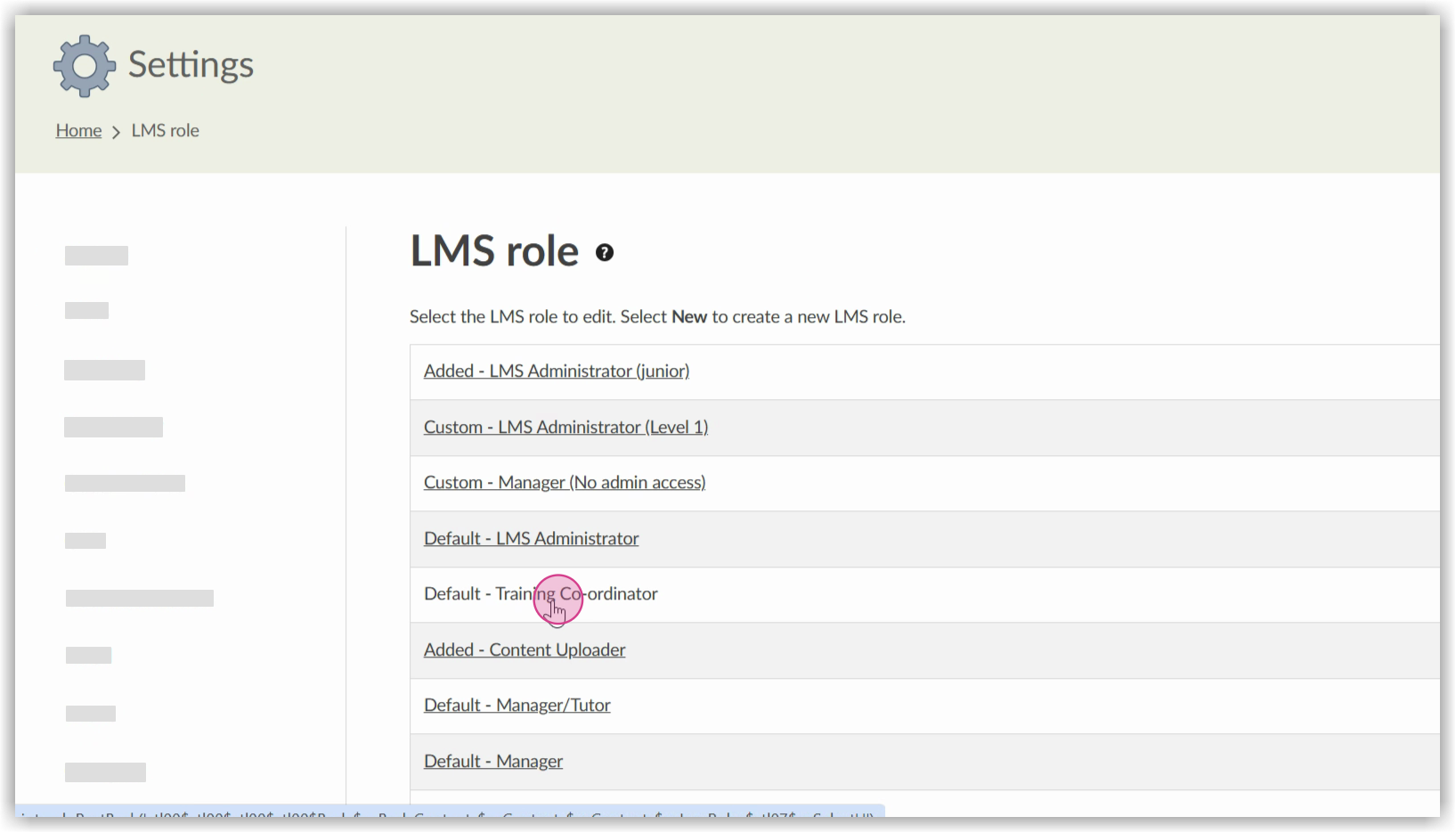The height and width of the screenshot is (833, 1456).
Task: Select the topmost sidebar navigation item
Action: pos(96,255)
